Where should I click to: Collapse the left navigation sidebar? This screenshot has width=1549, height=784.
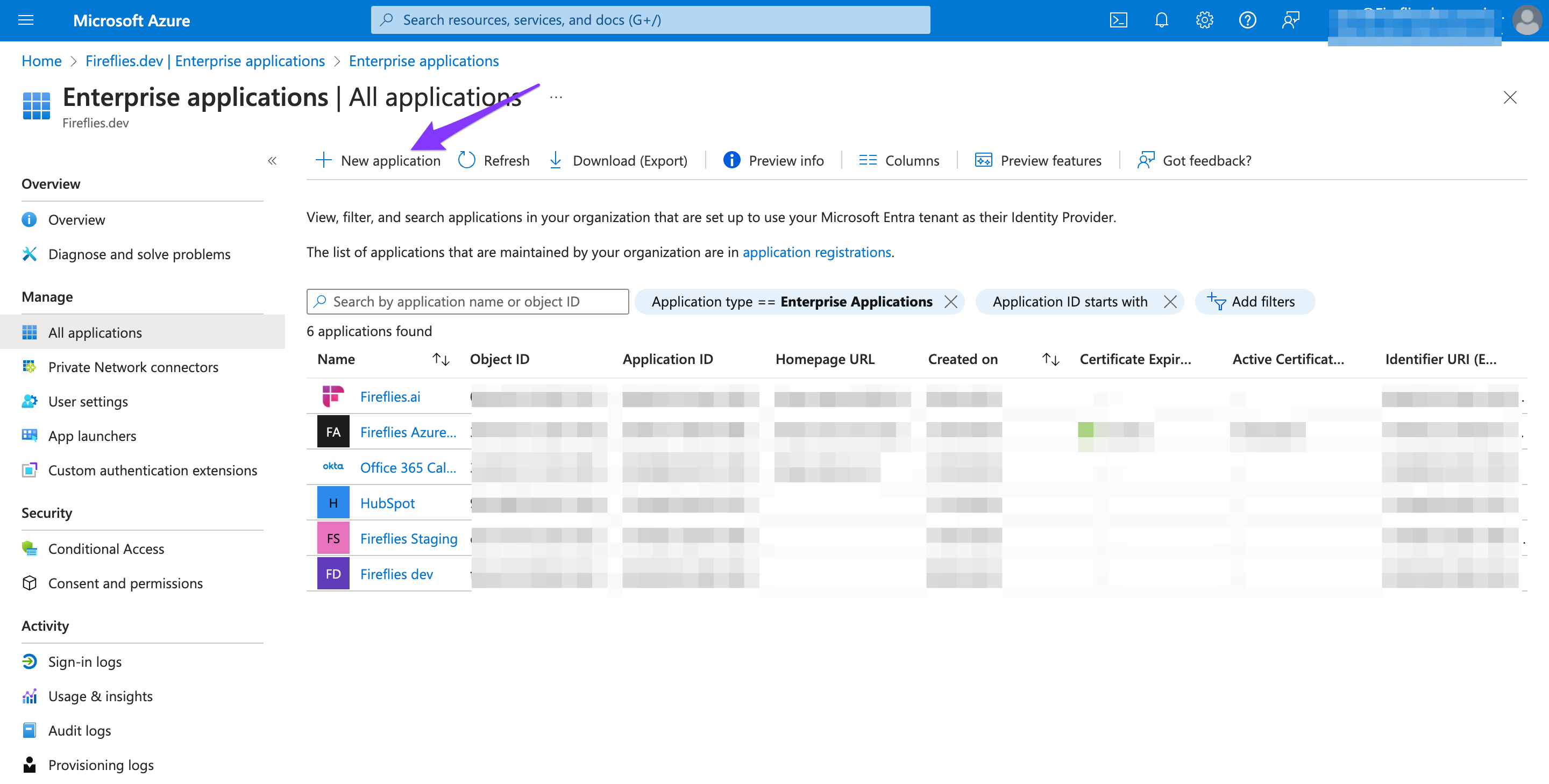(272, 161)
